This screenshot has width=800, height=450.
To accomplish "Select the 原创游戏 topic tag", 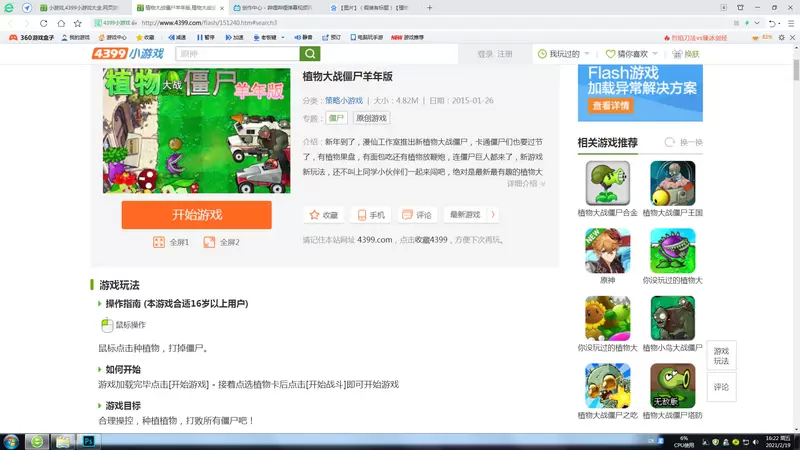I will [371, 118].
